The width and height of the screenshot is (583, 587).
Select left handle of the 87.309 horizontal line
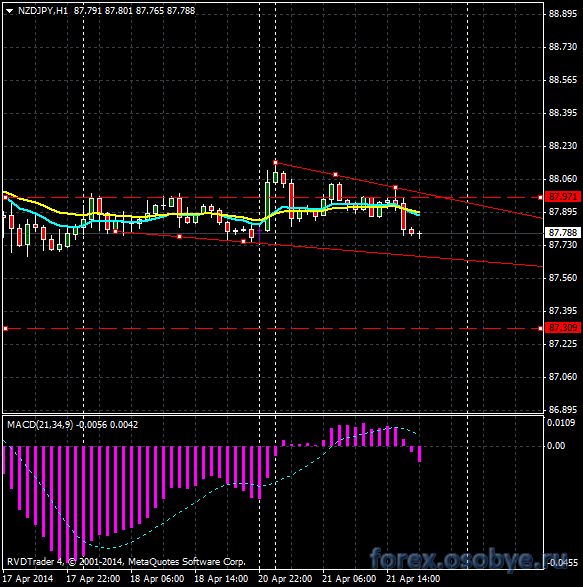coord(6,328)
